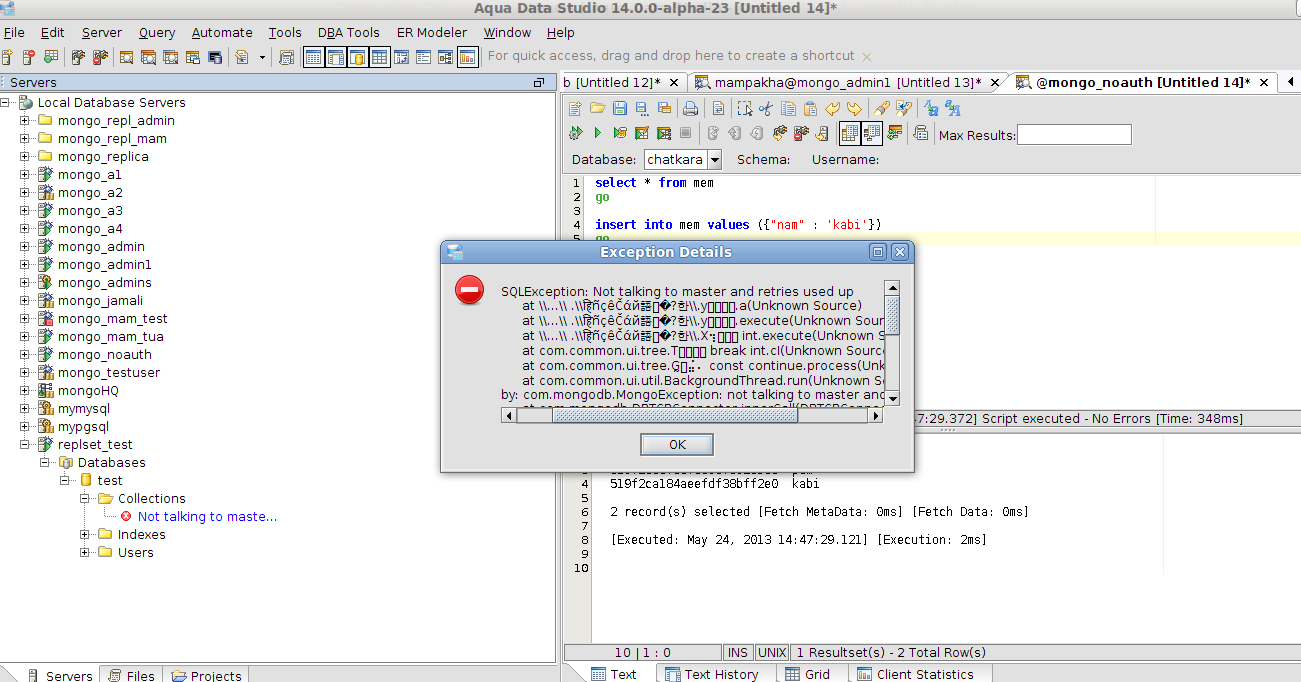
Task: Click the Open file folder icon in query toolbar
Action: point(597,108)
